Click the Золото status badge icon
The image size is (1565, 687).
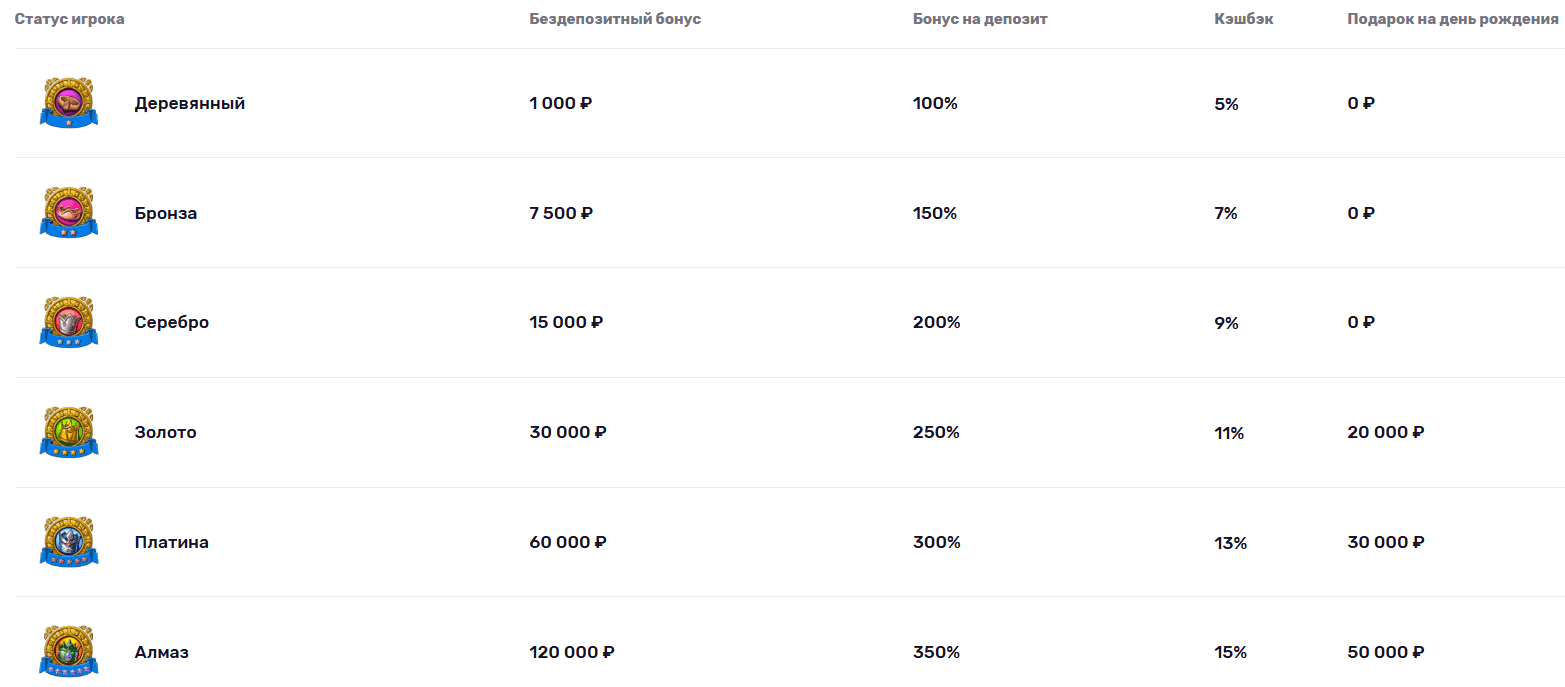pos(69,432)
